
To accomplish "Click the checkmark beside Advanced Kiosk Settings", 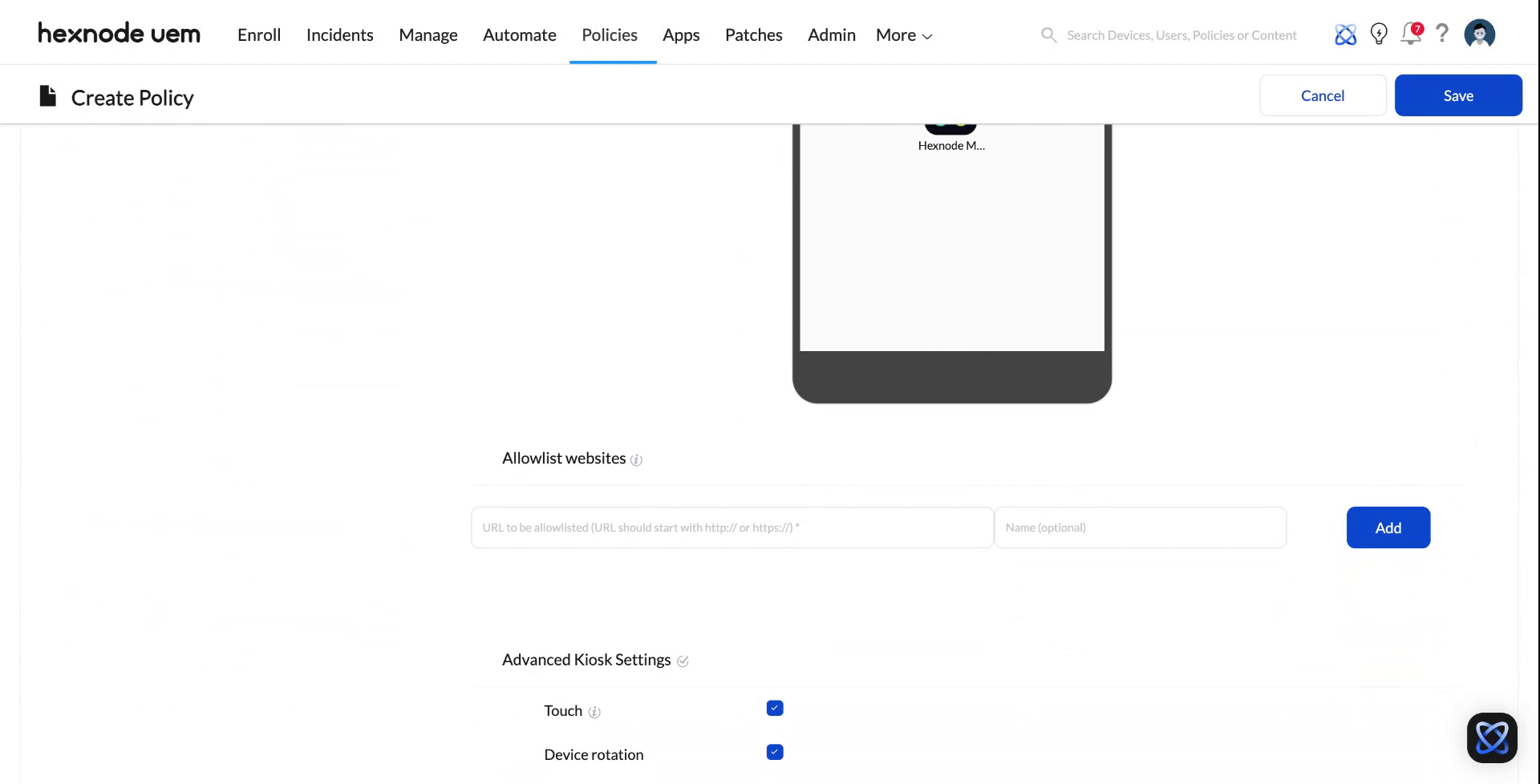I will [683, 661].
